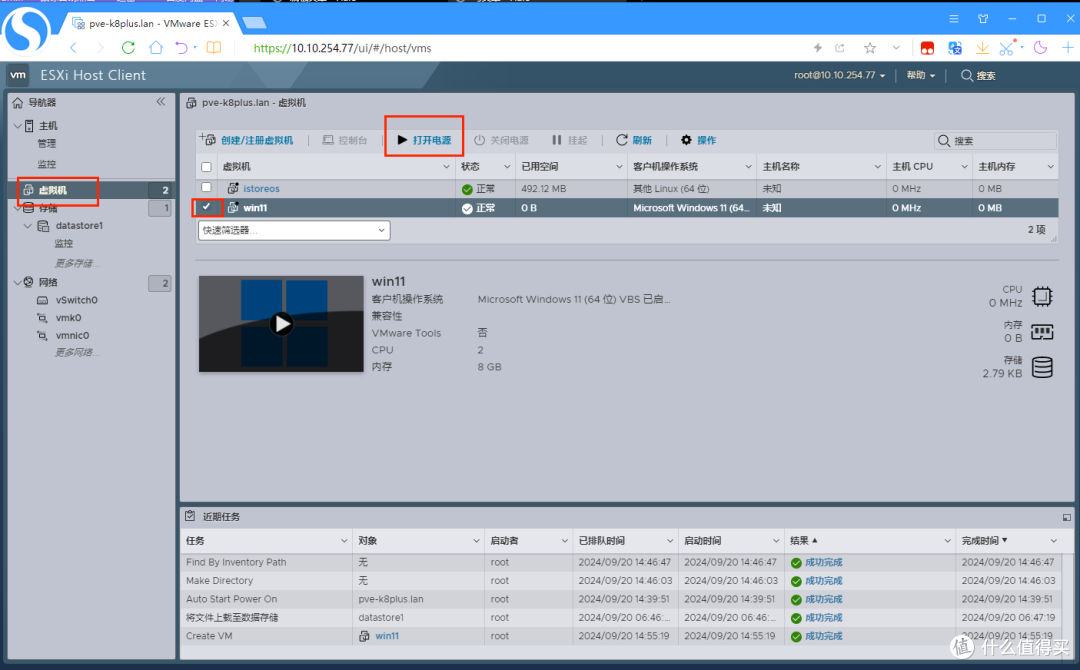Open the Help dropdown menu
Screen dimensions: 1080x670
(921, 75)
